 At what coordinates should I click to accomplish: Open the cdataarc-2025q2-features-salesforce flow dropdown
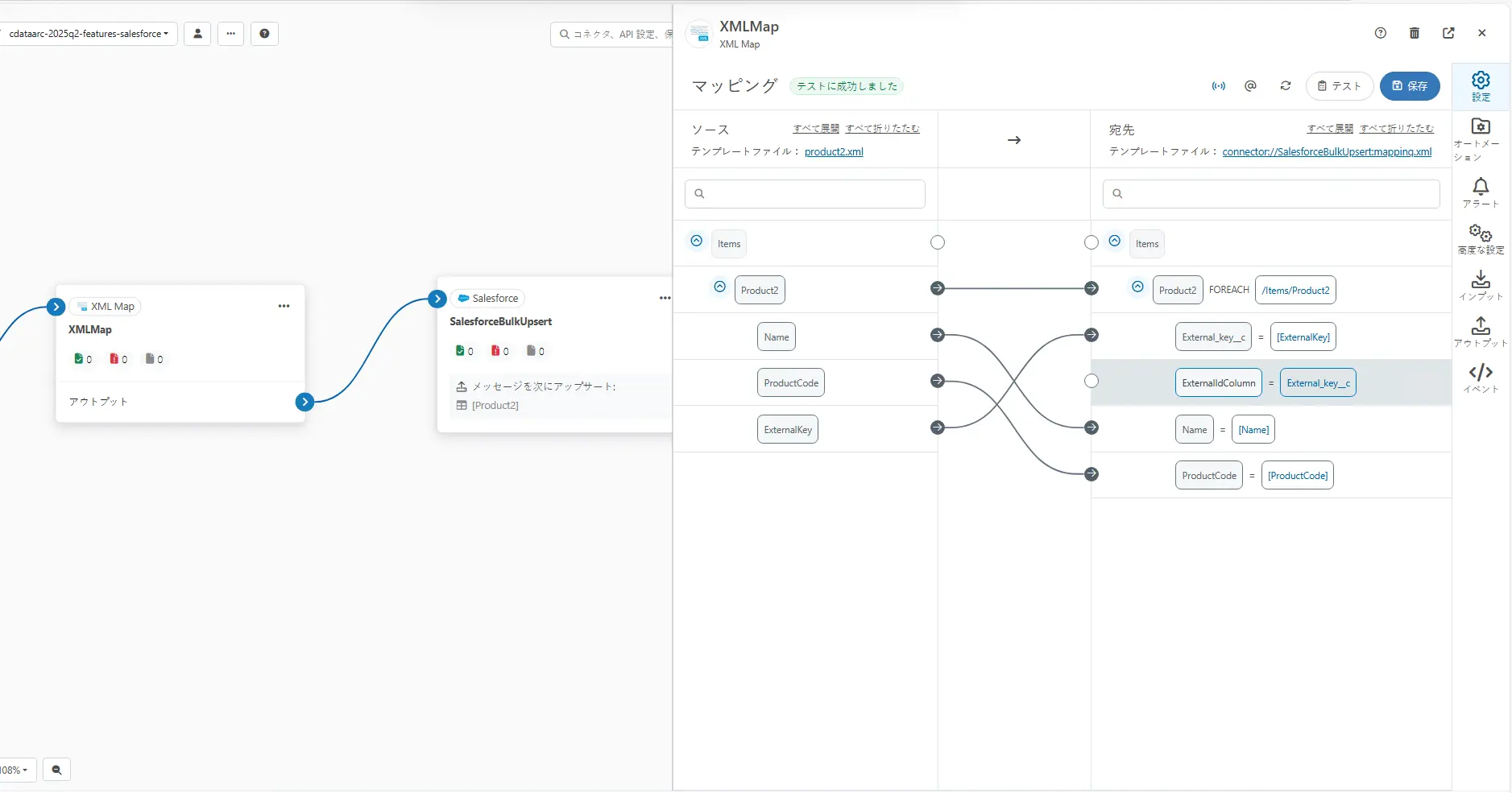89,34
